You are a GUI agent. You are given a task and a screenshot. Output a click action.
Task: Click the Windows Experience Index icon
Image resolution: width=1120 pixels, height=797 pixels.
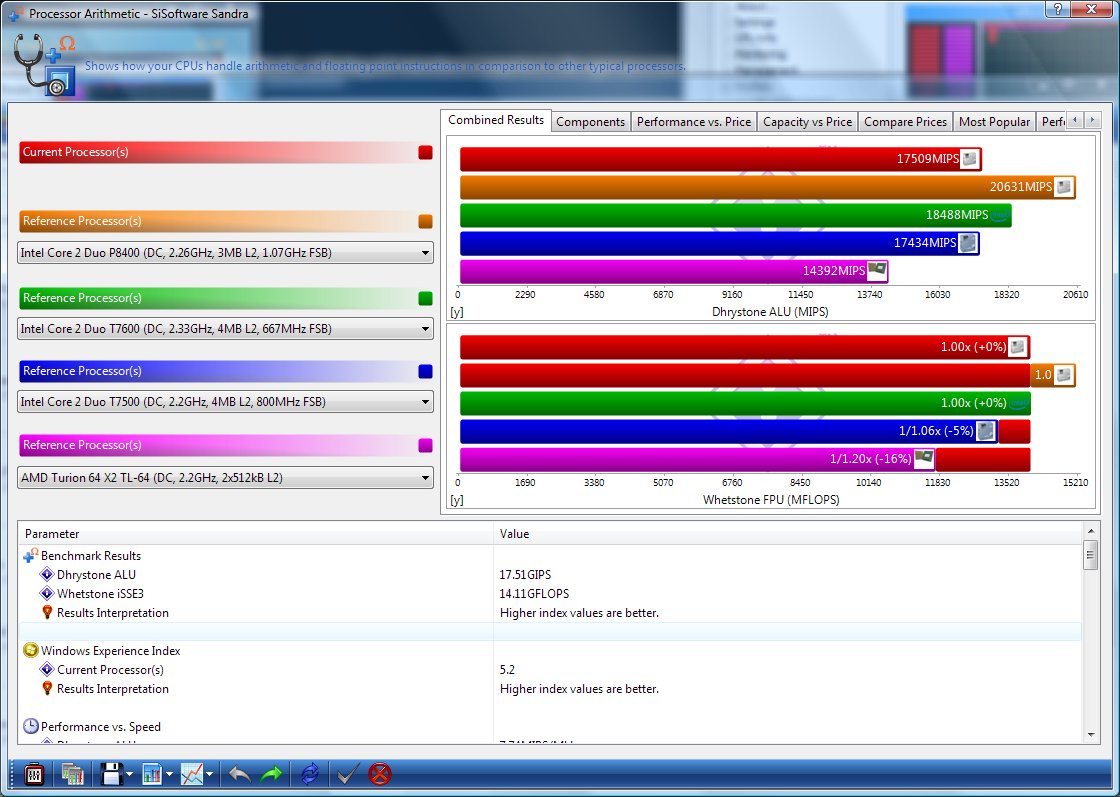pos(31,650)
